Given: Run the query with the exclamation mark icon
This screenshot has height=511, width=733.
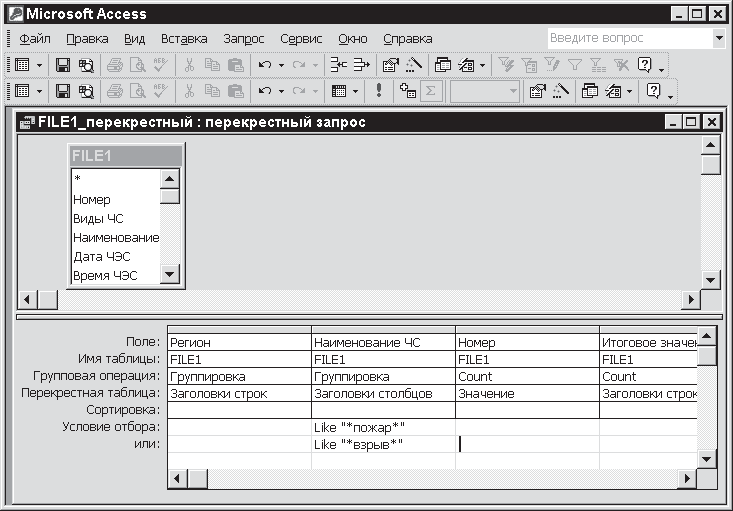Looking at the screenshot, I should pos(380,91).
